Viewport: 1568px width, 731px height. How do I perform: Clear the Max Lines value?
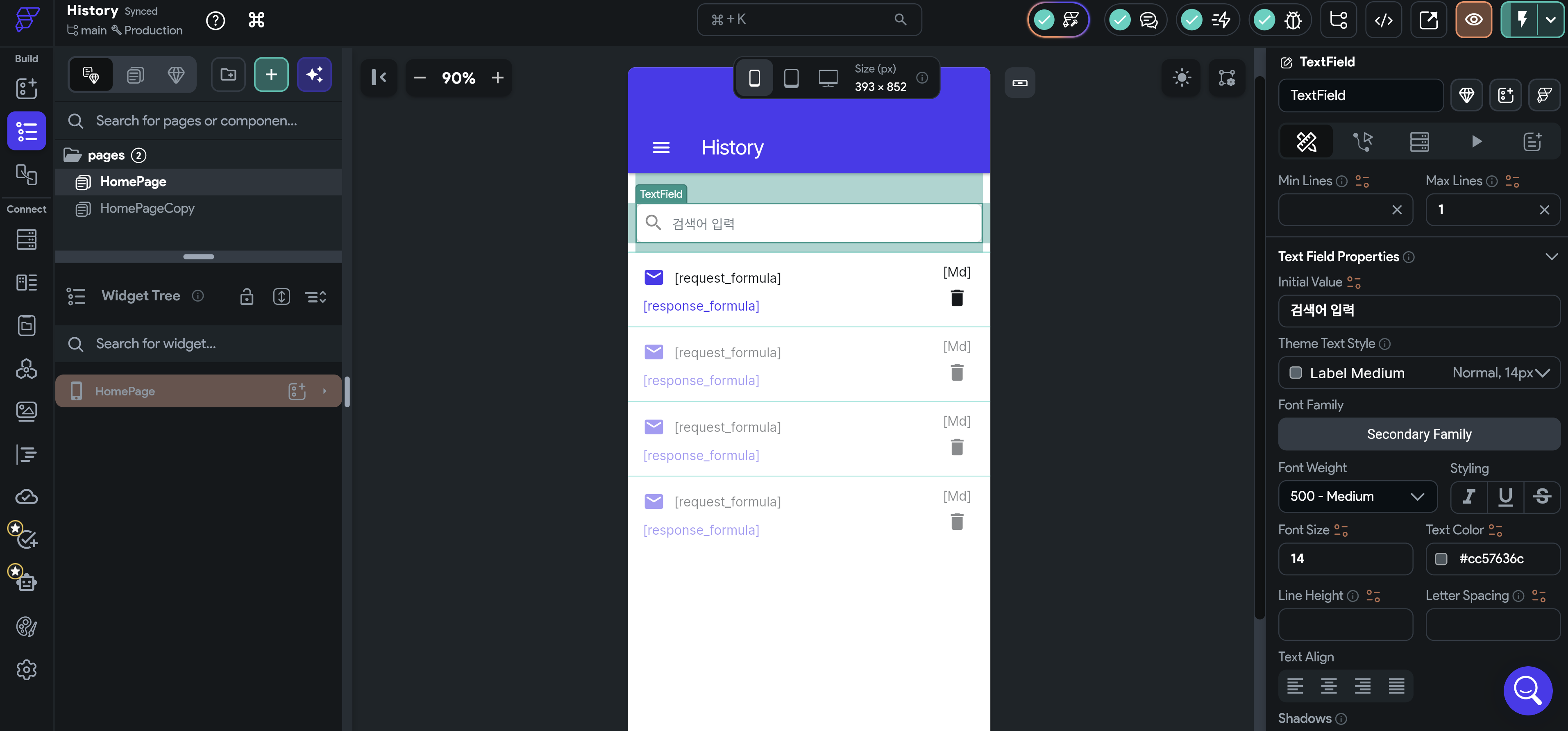(x=1544, y=210)
